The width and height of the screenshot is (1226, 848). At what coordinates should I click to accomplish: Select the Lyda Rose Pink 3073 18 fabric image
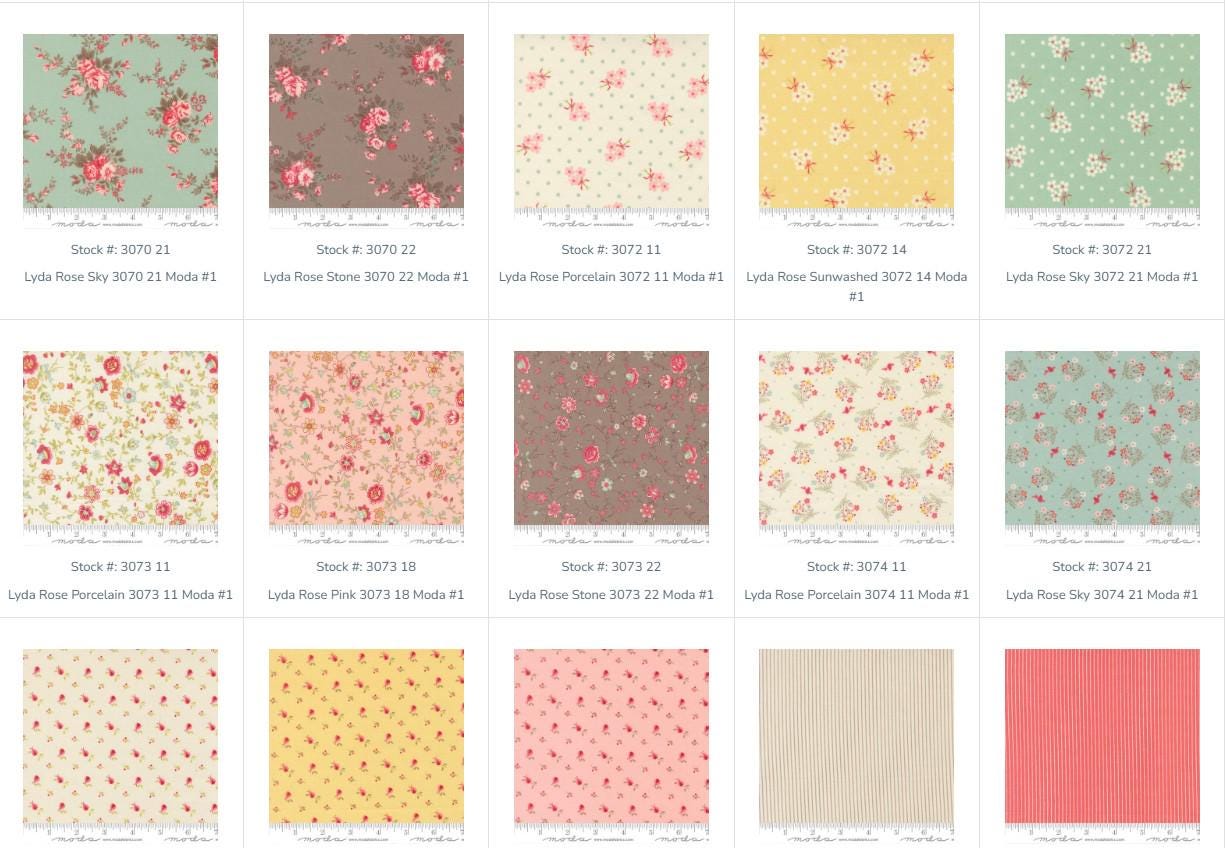coord(366,448)
